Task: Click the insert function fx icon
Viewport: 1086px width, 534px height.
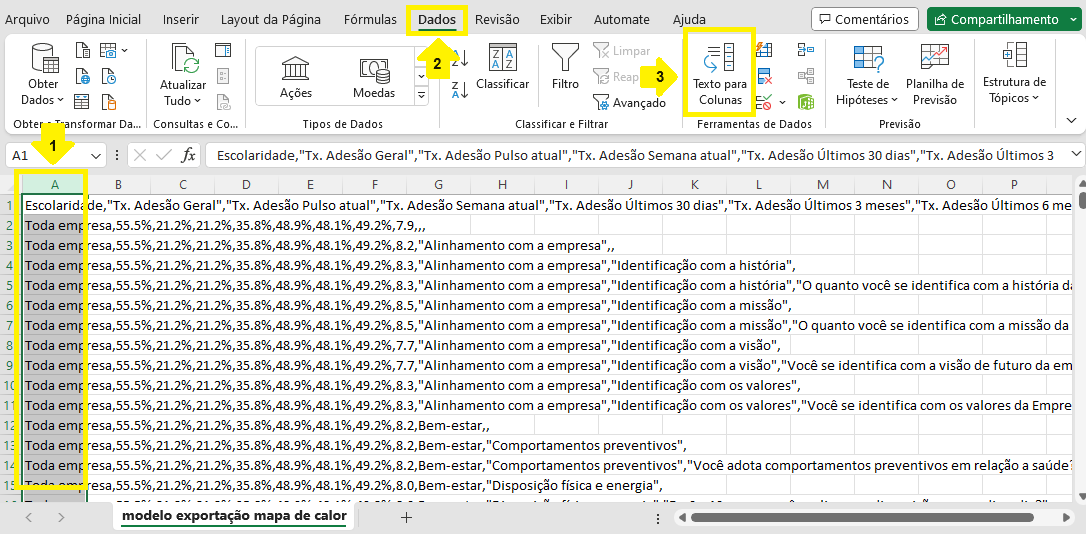Action: (x=188, y=155)
